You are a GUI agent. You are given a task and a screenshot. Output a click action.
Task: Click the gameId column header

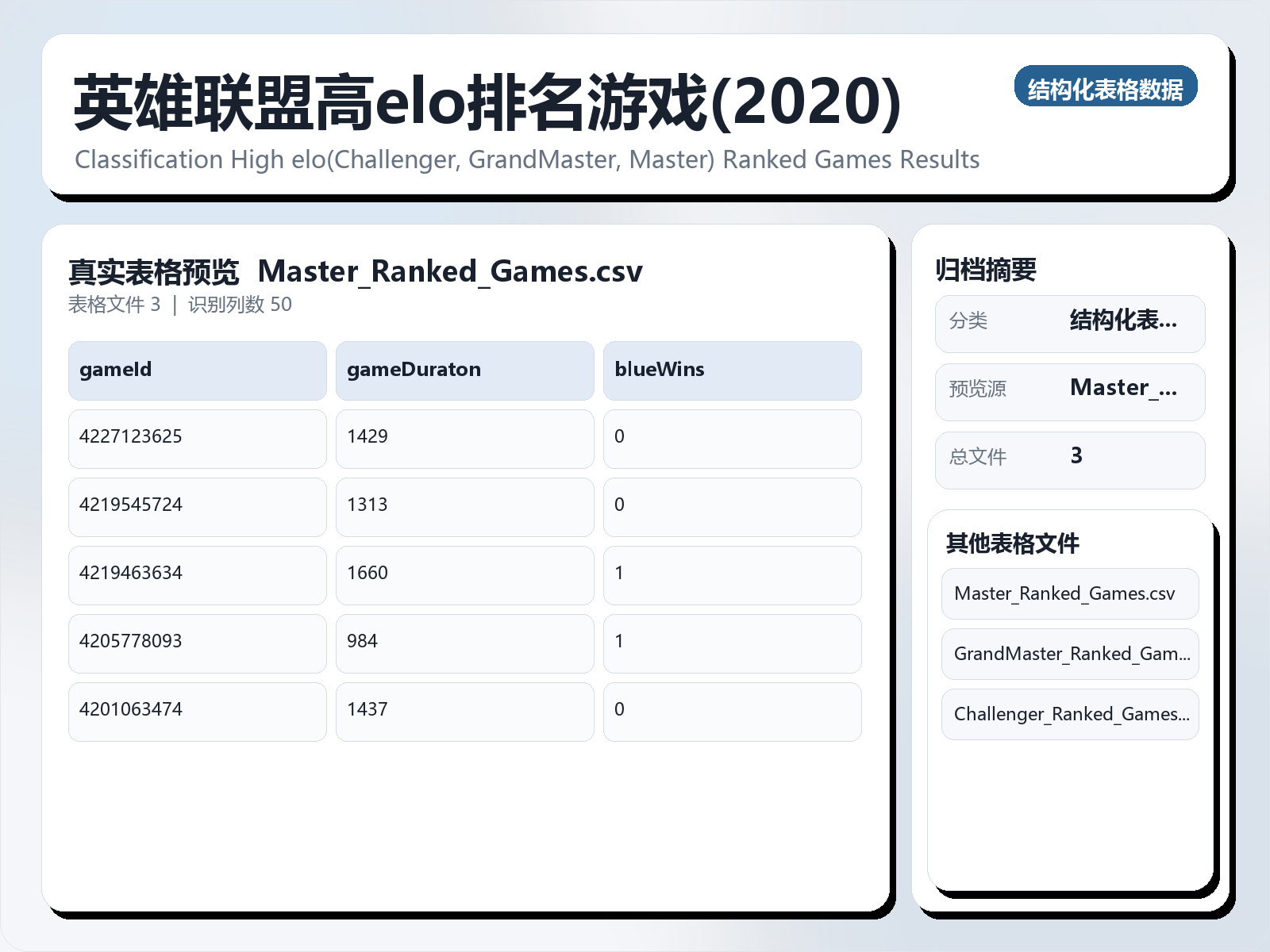coord(197,370)
